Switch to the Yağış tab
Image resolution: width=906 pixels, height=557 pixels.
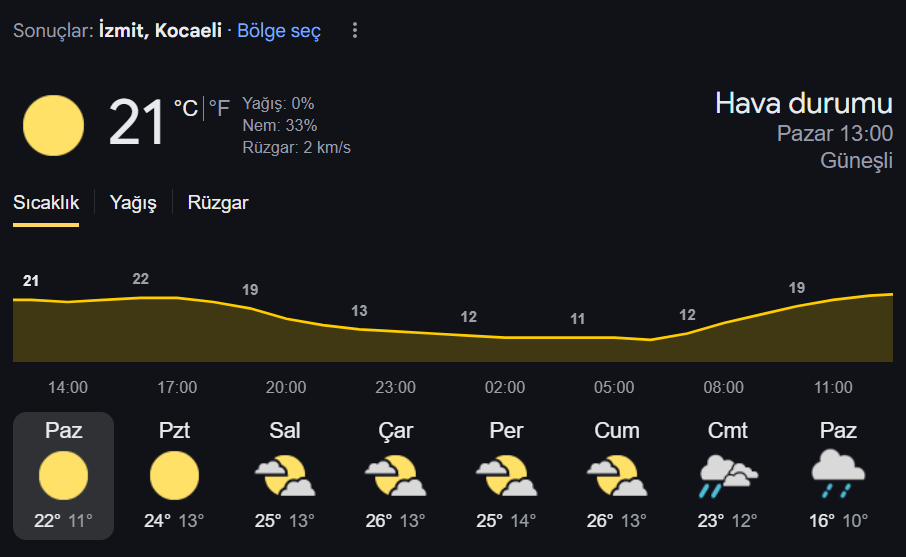(x=133, y=203)
